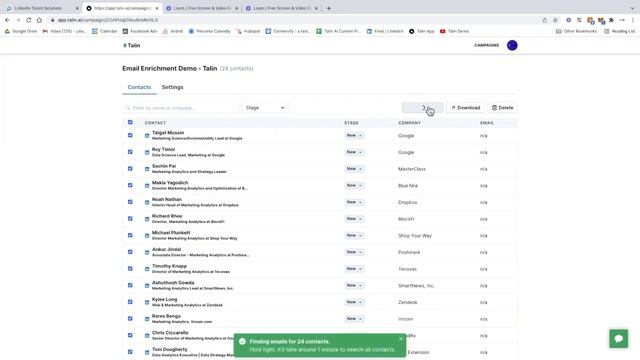Open LinkedIn icon next to Richard Rhee

(x=147, y=219)
